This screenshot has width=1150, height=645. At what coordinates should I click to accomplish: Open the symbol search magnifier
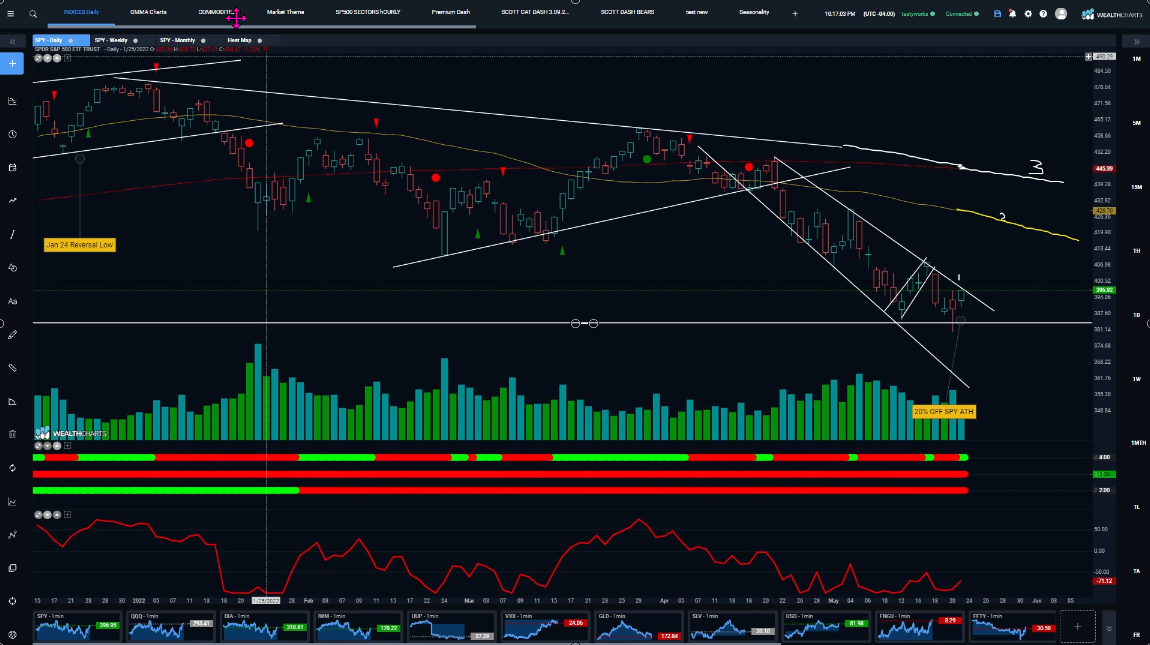pos(33,13)
